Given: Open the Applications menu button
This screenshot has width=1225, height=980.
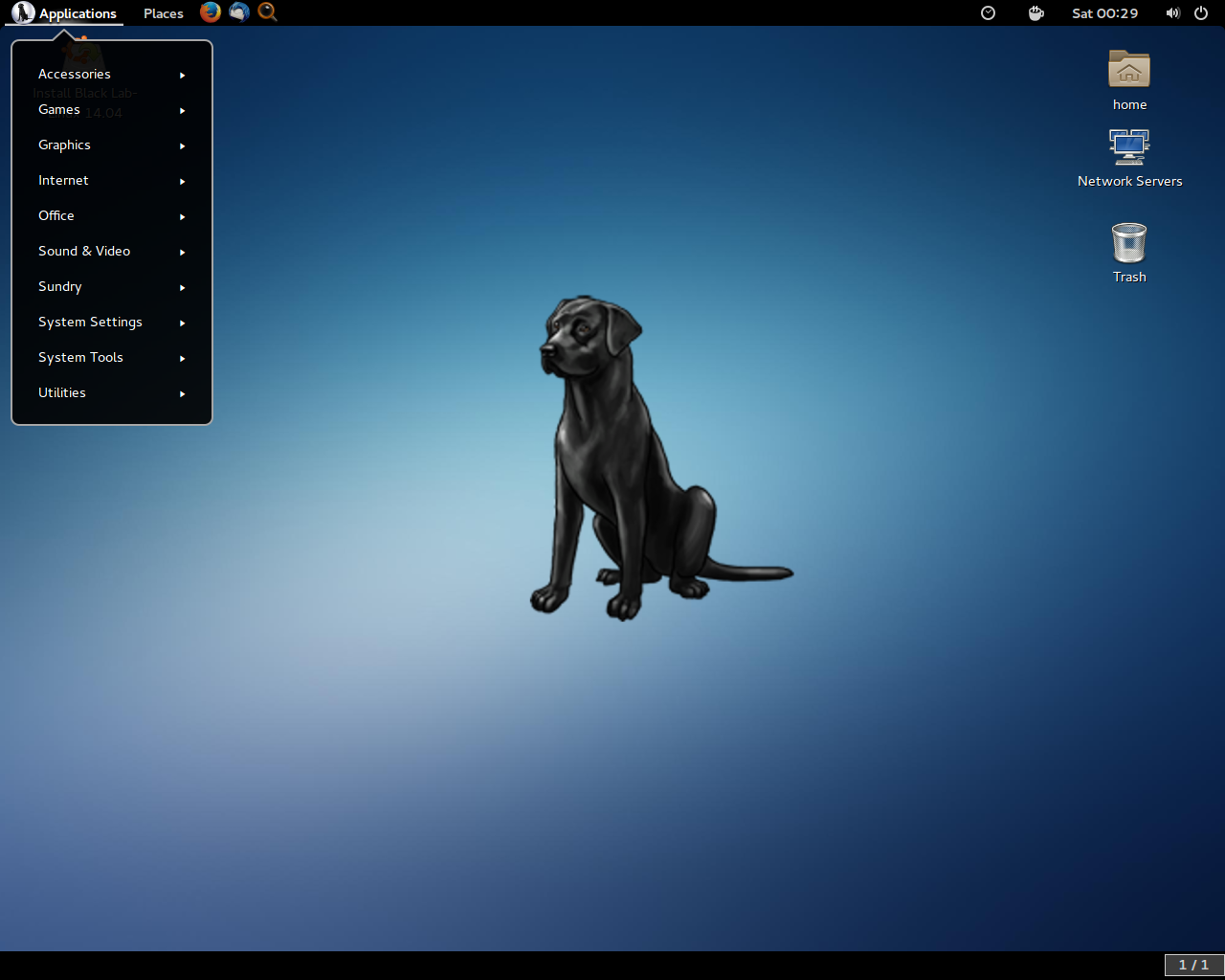Looking at the screenshot, I should tap(65, 13).
